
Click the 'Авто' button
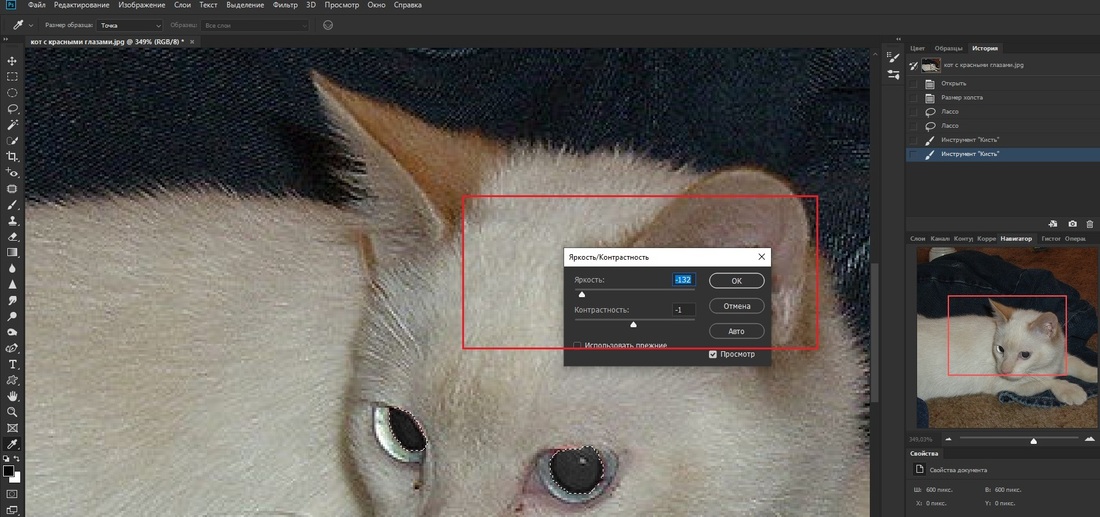point(736,331)
